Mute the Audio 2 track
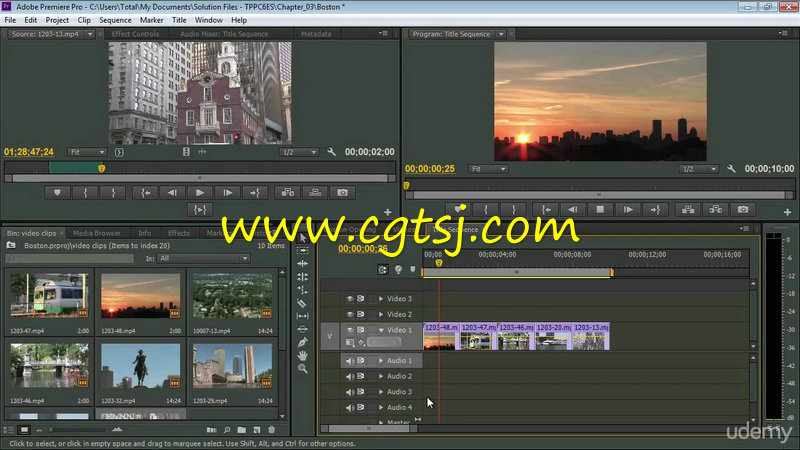Image resolution: width=800 pixels, height=450 pixels. click(x=350, y=377)
